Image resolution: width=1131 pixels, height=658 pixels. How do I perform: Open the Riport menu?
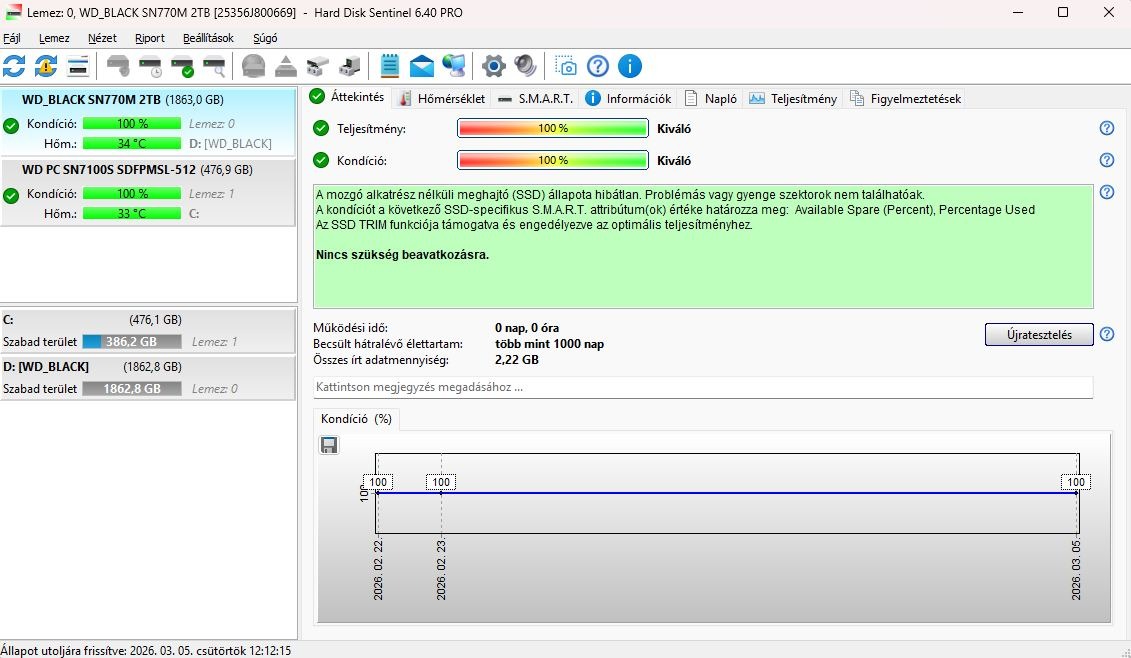(149, 38)
